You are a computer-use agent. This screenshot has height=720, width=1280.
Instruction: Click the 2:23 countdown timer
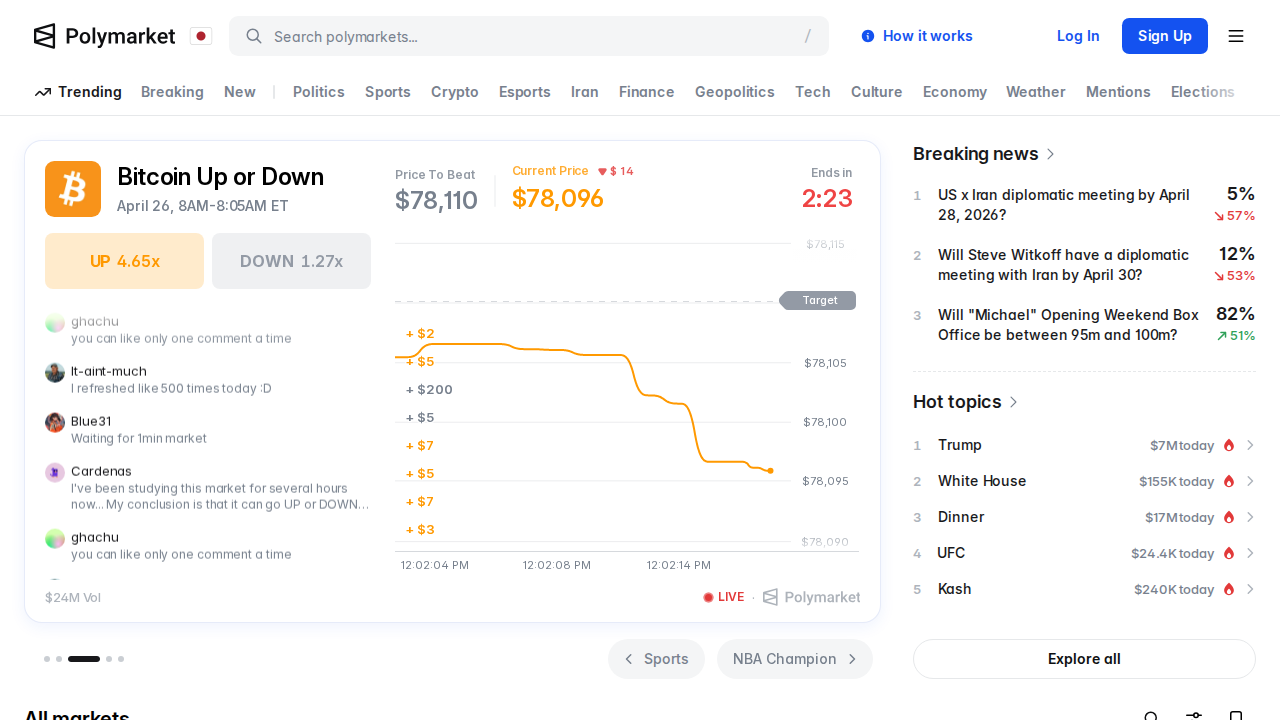[x=827, y=198]
